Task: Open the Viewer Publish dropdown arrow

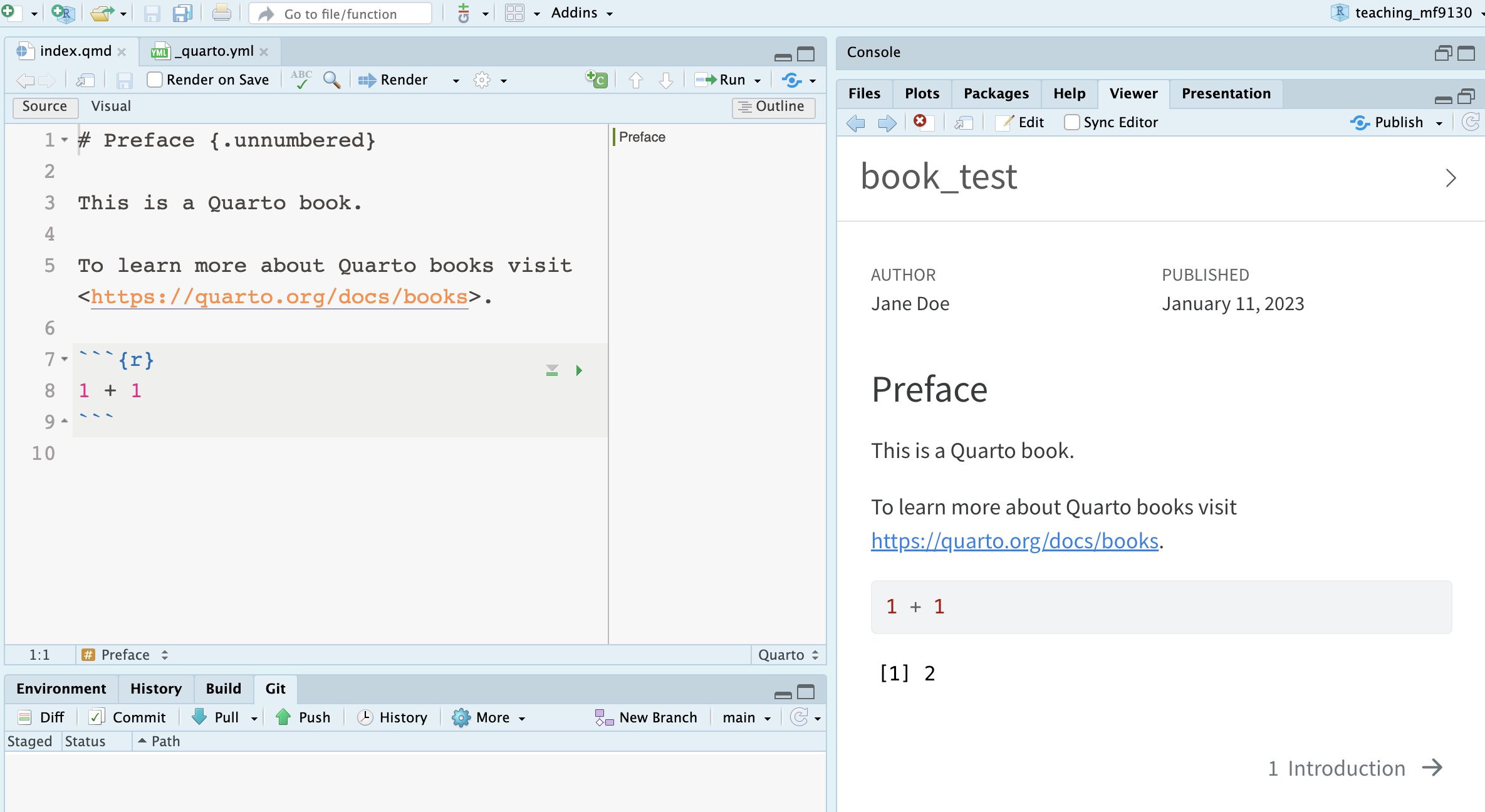Action: [1439, 123]
